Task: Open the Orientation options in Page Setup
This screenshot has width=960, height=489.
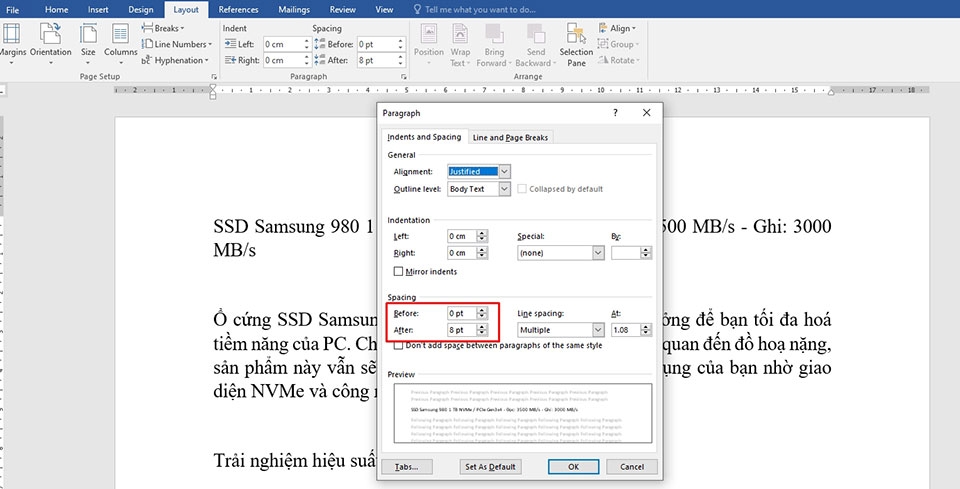Action: (50, 43)
